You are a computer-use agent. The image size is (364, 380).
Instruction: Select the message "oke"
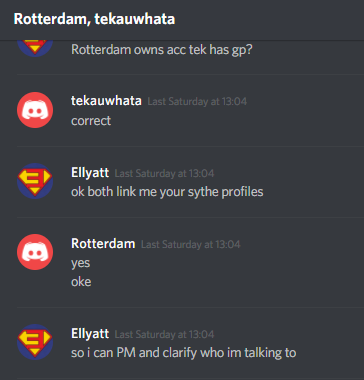[x=81, y=282]
